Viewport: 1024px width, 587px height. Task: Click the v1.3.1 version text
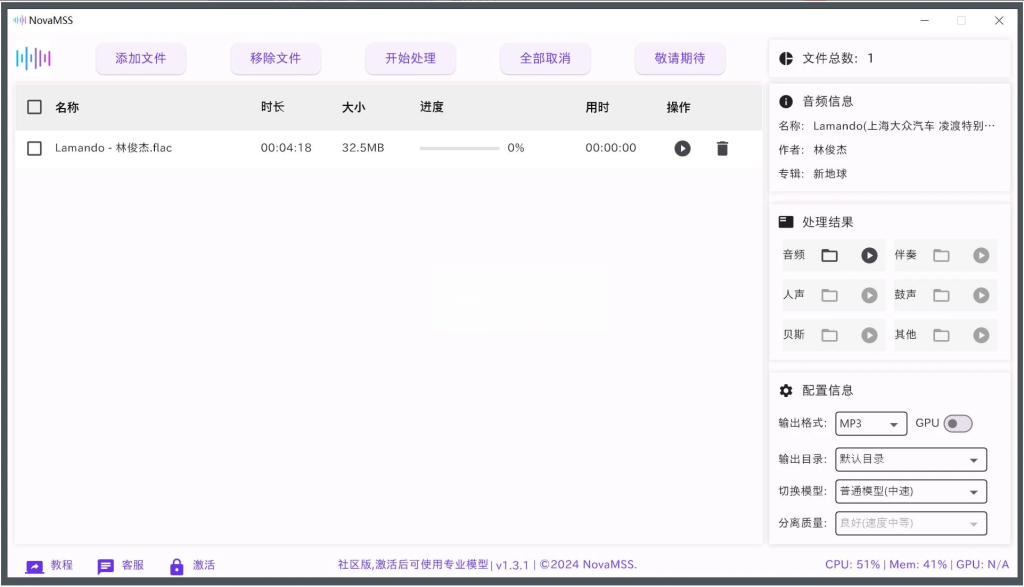512,565
